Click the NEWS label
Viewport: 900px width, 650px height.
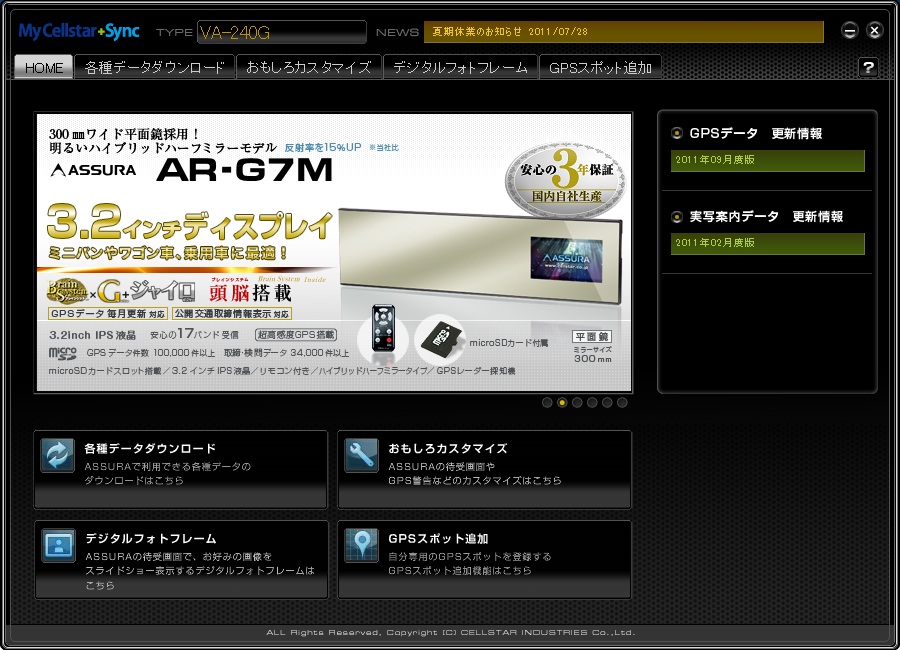[x=397, y=32]
